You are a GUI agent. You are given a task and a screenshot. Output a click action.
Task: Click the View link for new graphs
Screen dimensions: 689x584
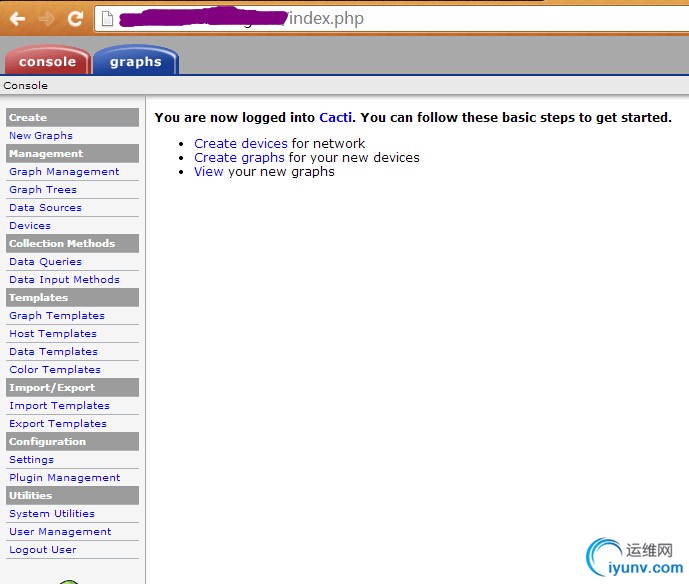pyautogui.click(x=209, y=171)
